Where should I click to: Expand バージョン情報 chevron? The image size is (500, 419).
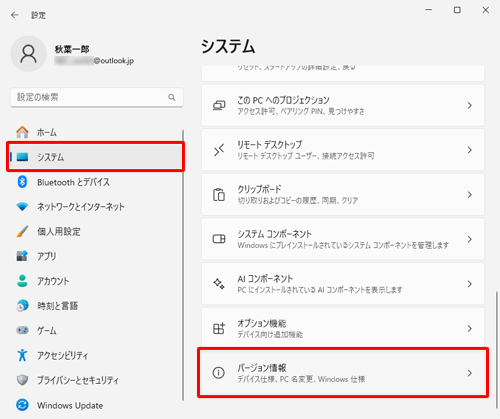click(x=470, y=373)
